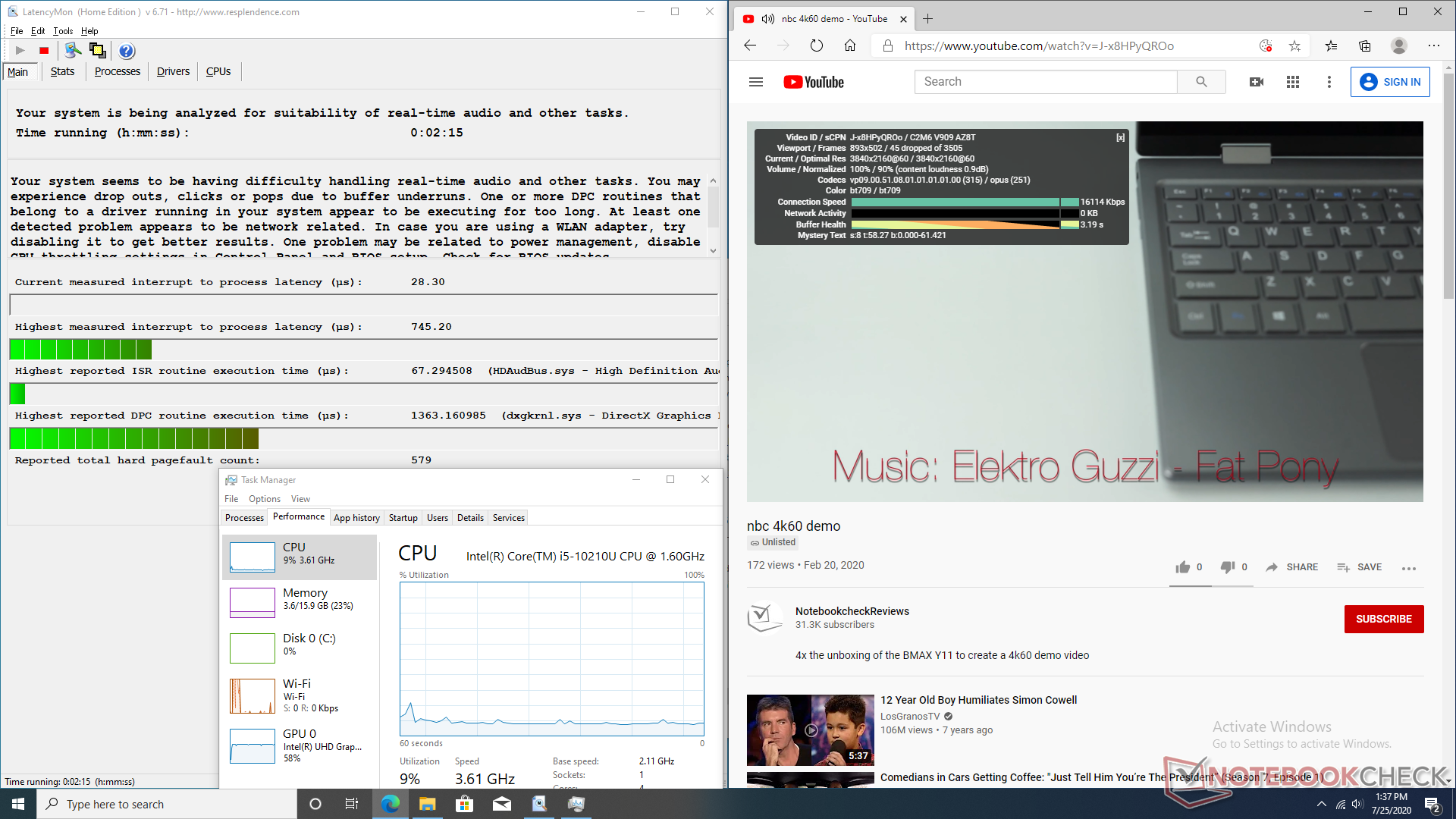Open the LatencyMon help icon
This screenshot has height=819, width=1456.
[x=127, y=51]
